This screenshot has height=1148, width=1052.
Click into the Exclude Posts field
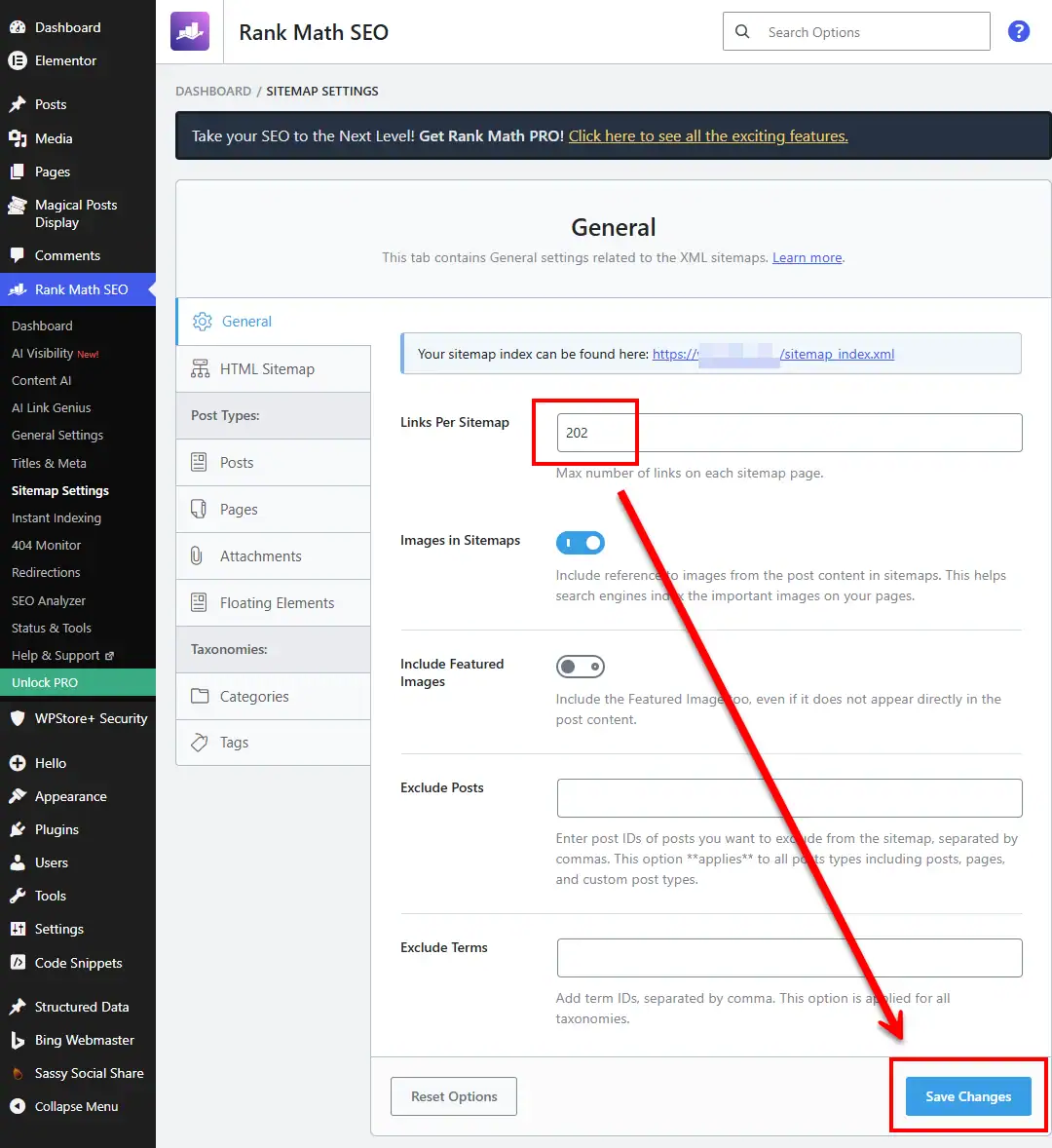pyautogui.click(x=789, y=798)
